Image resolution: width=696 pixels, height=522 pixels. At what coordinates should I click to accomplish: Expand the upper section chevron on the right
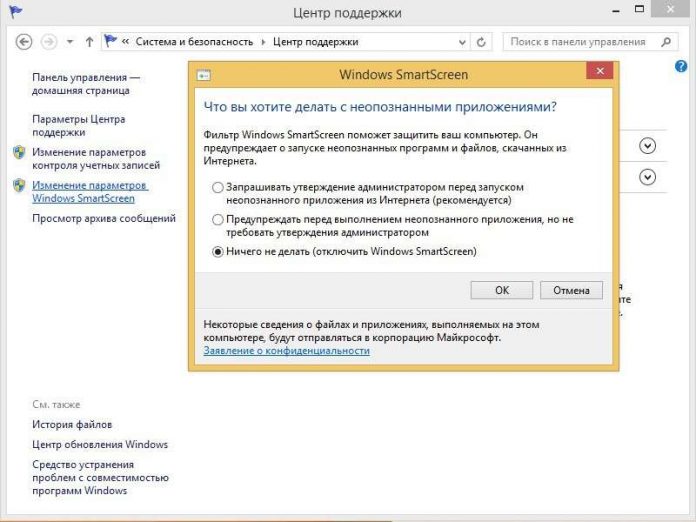(648, 146)
